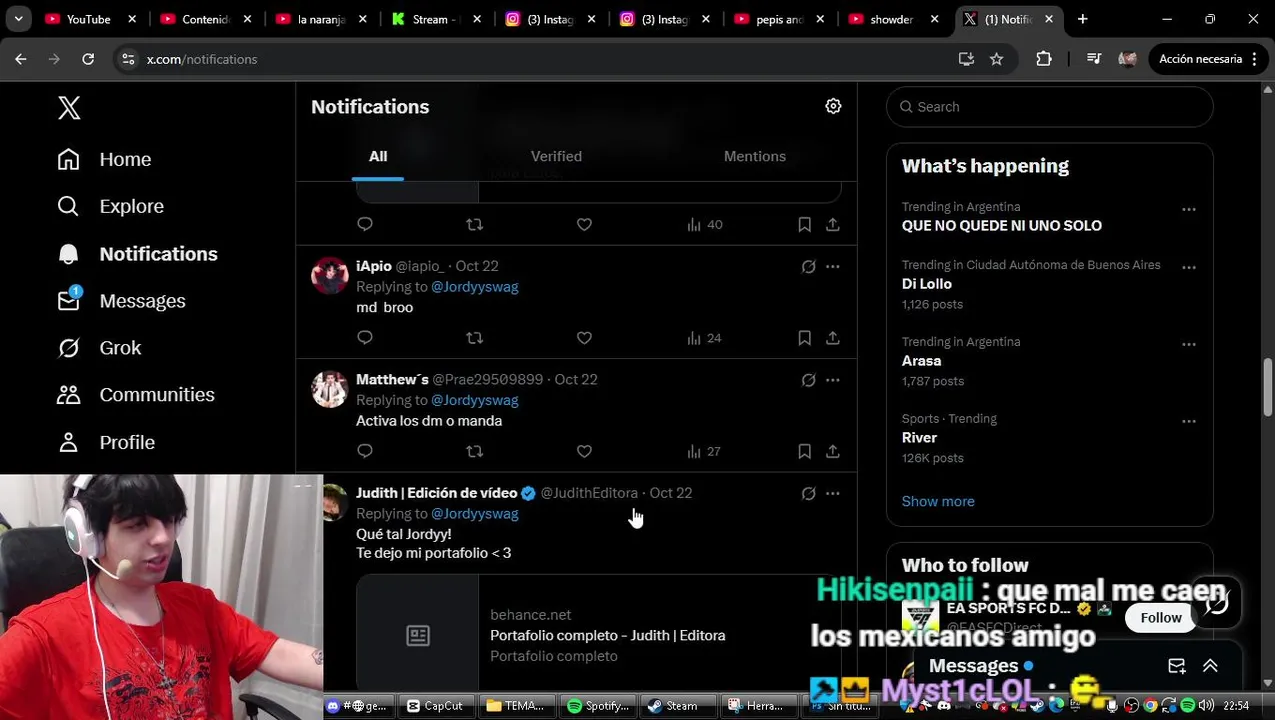Share Matthew's tweet
The width and height of the screenshot is (1275, 720).
pos(832,451)
